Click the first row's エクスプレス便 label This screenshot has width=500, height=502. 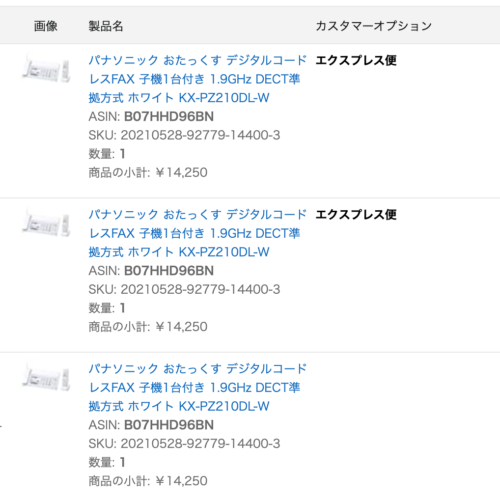[x=356, y=60]
